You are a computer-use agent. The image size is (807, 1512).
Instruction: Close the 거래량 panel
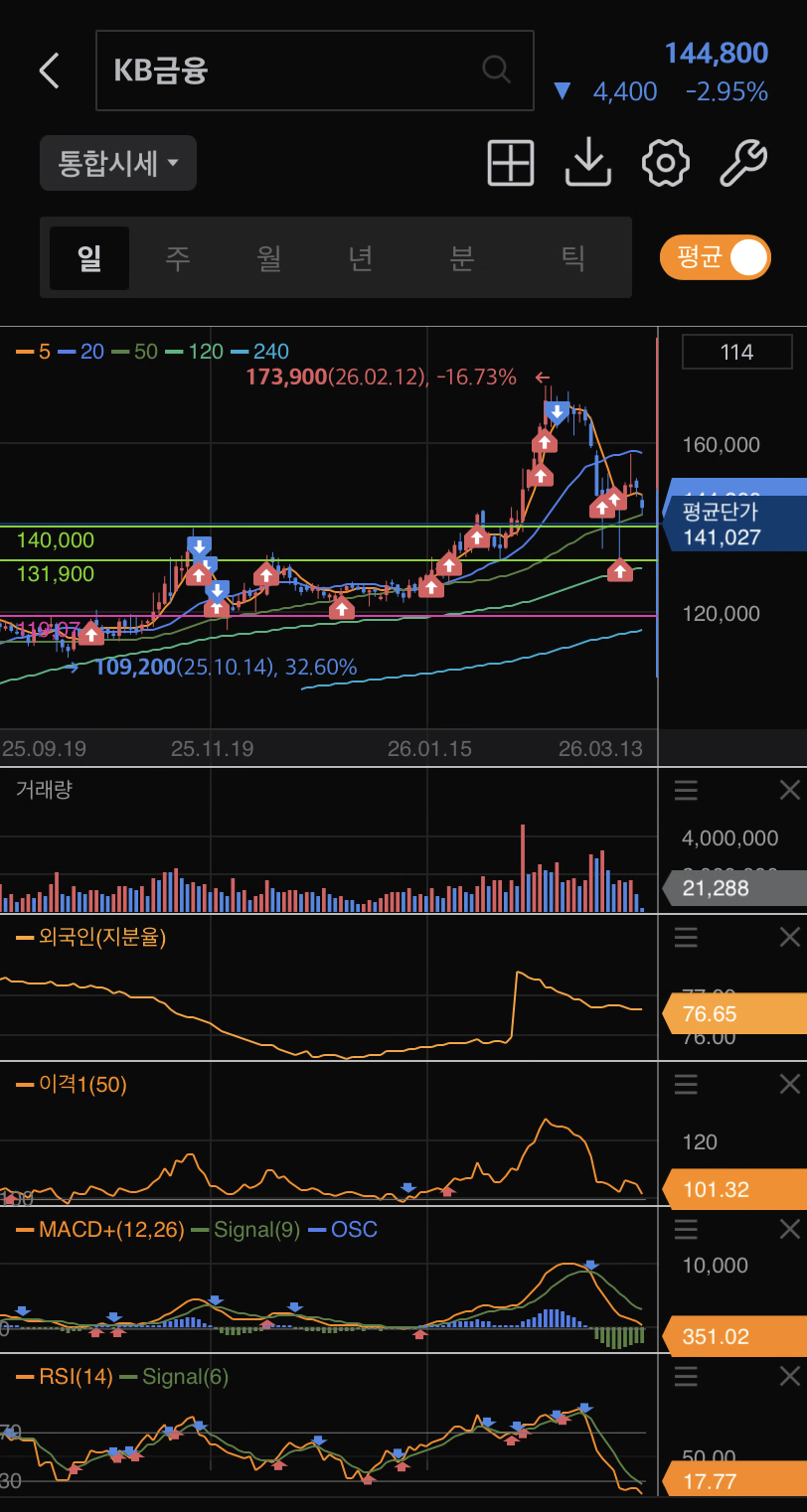coord(790,791)
